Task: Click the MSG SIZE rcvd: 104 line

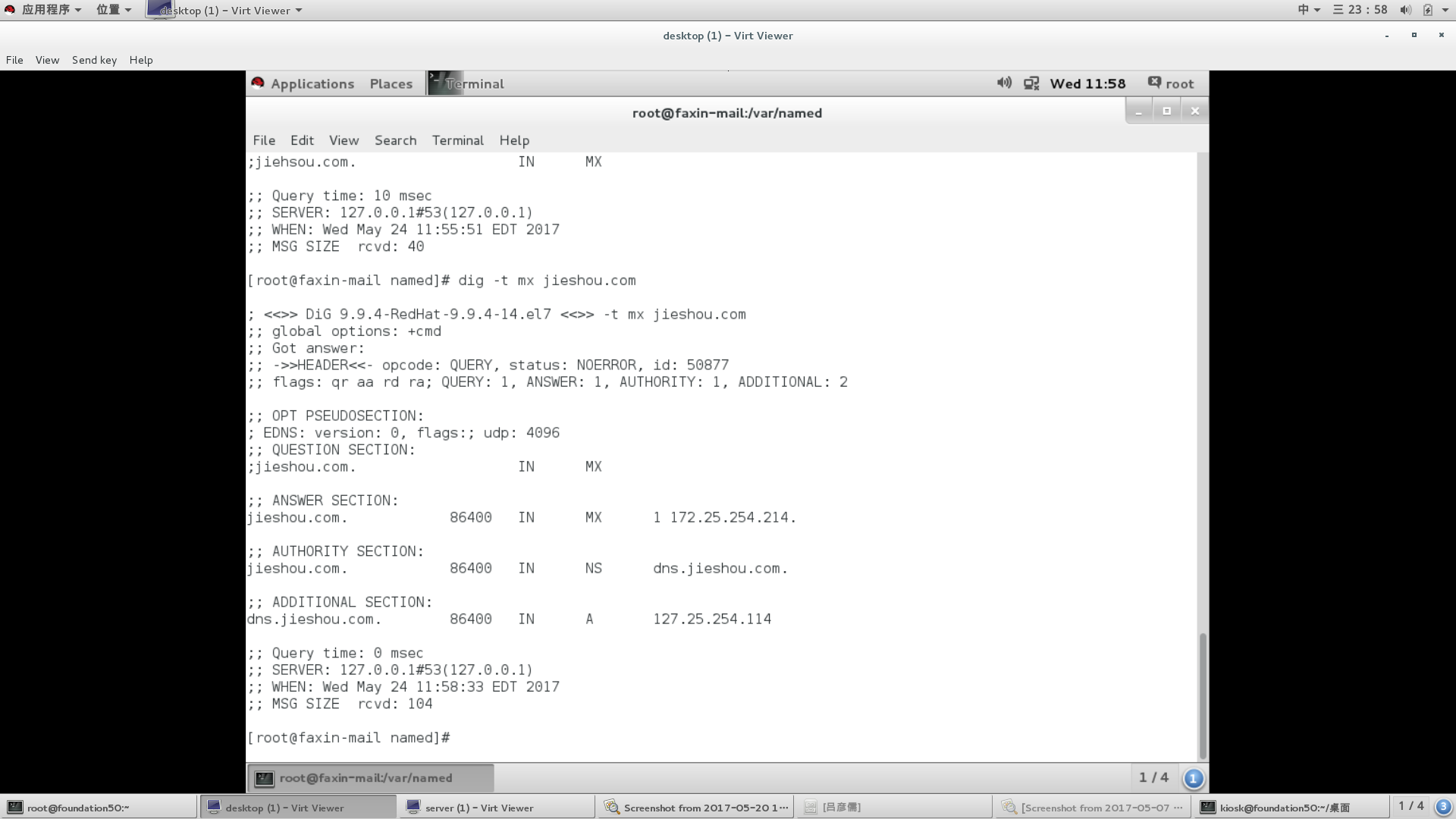Action: click(340, 704)
